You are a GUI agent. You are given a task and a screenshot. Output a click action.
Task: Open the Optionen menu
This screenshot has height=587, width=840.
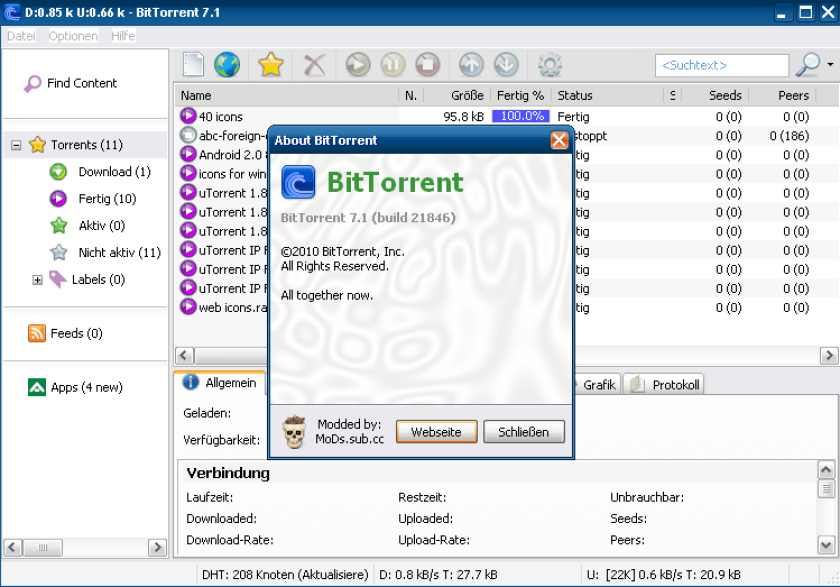click(73, 36)
